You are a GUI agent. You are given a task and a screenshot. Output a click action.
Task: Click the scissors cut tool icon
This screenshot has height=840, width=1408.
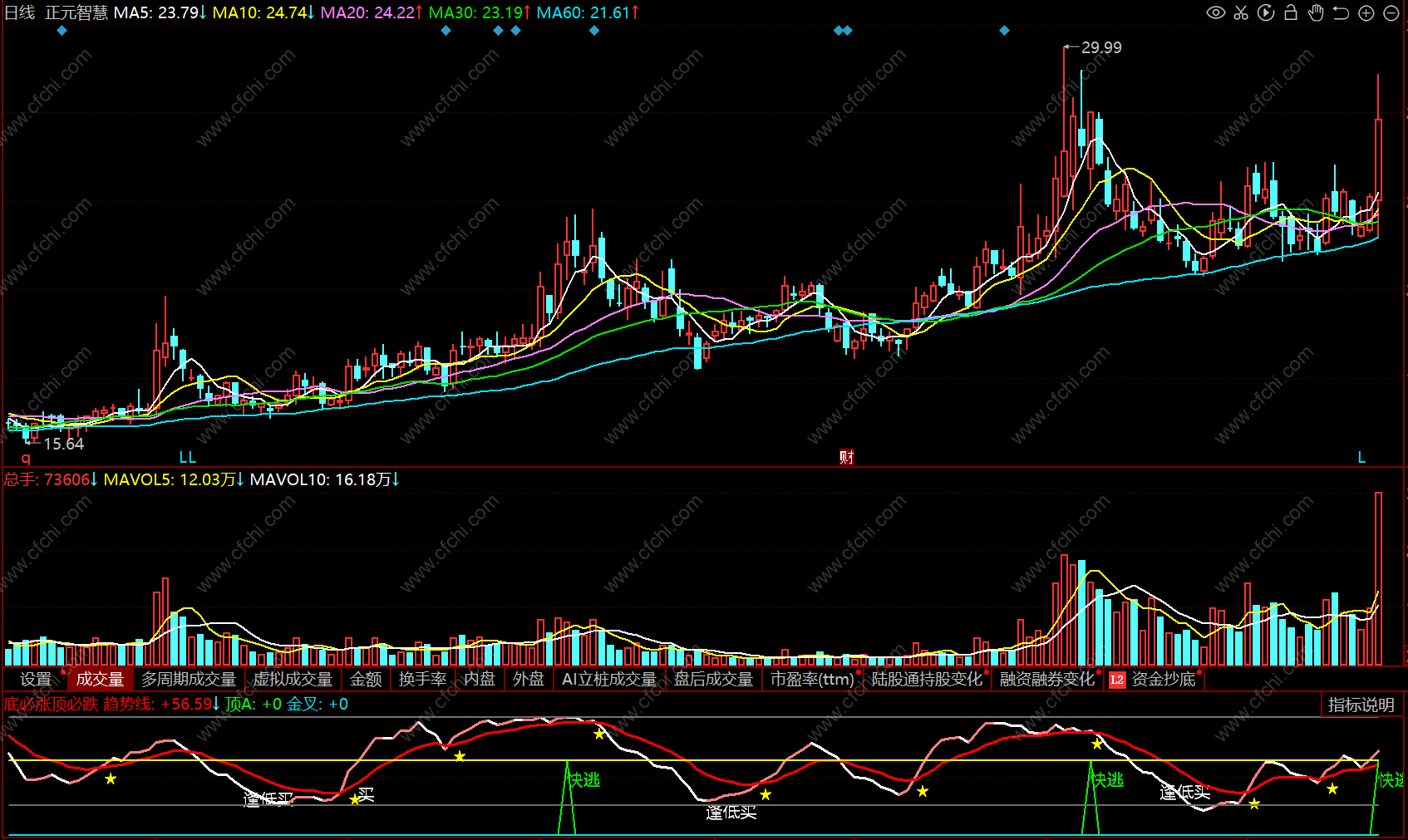1241,12
